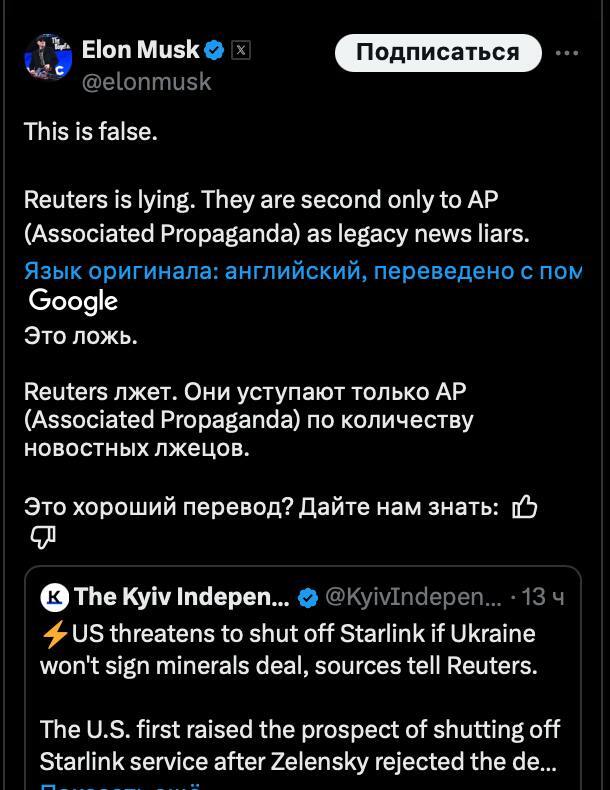Open quoted post about Starlink minerals deal
The width and height of the screenshot is (610, 790).
300,700
